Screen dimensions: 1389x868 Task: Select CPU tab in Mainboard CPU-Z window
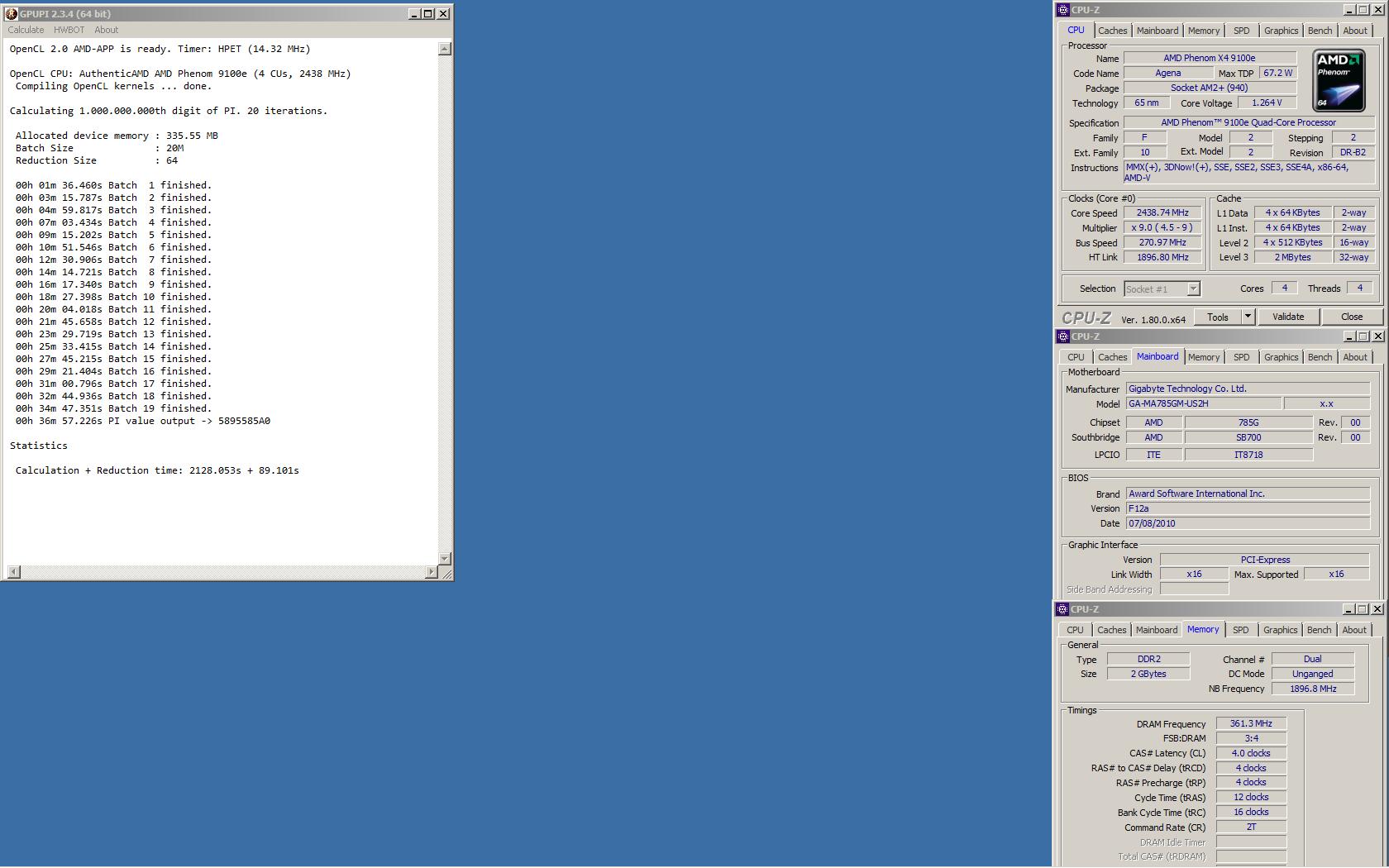1076,357
